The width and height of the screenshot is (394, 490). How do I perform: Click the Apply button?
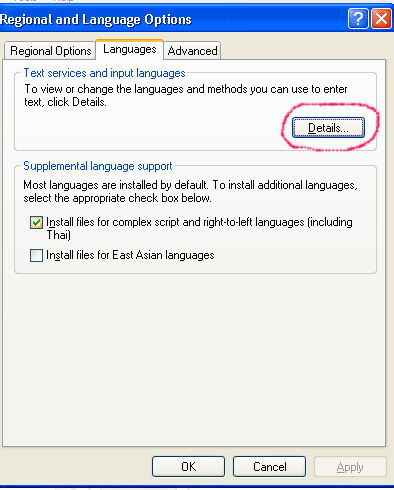click(350, 467)
